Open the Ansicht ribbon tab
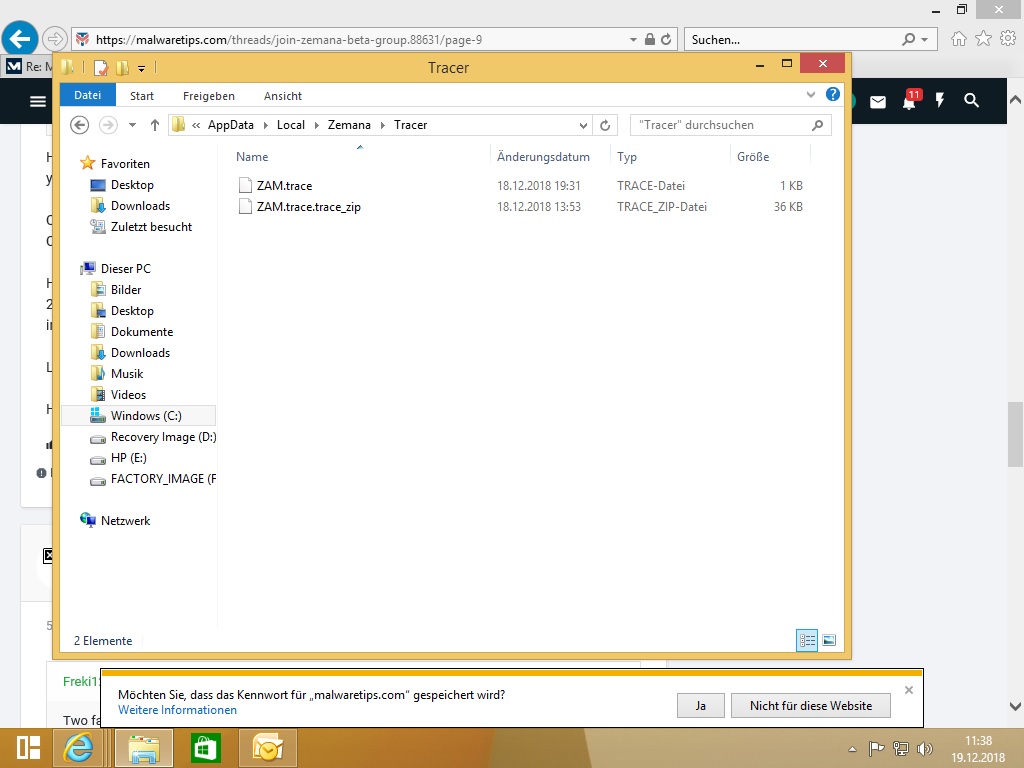This screenshot has width=1024, height=768. 283,96
